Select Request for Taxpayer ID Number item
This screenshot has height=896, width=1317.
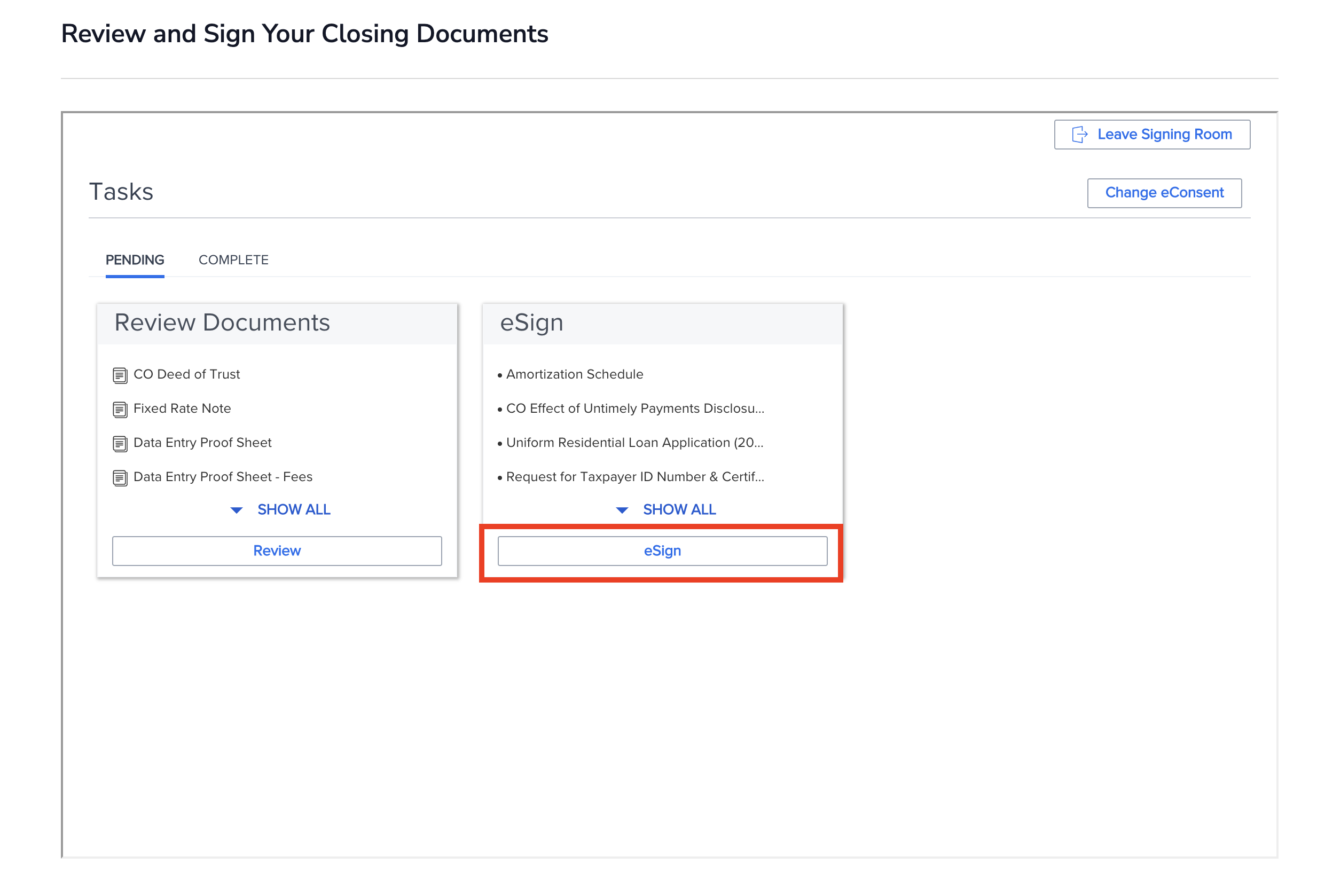(x=634, y=477)
